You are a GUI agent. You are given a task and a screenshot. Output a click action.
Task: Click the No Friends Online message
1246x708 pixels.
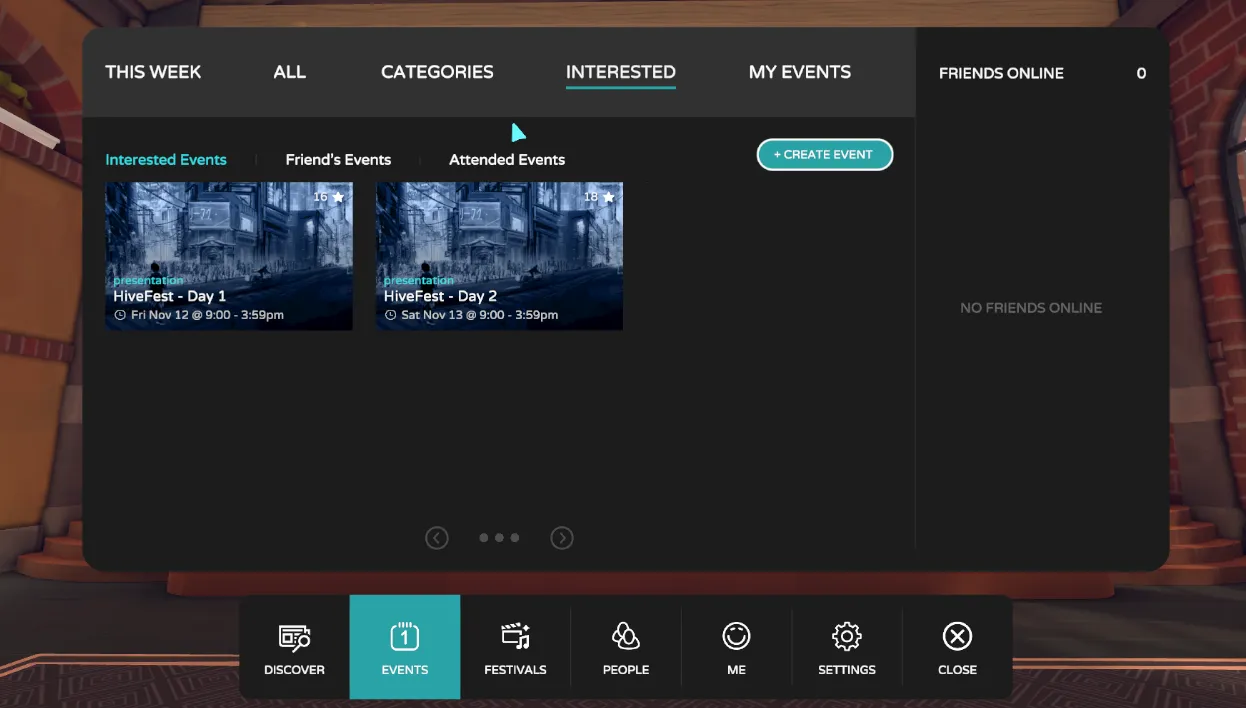[1031, 308]
